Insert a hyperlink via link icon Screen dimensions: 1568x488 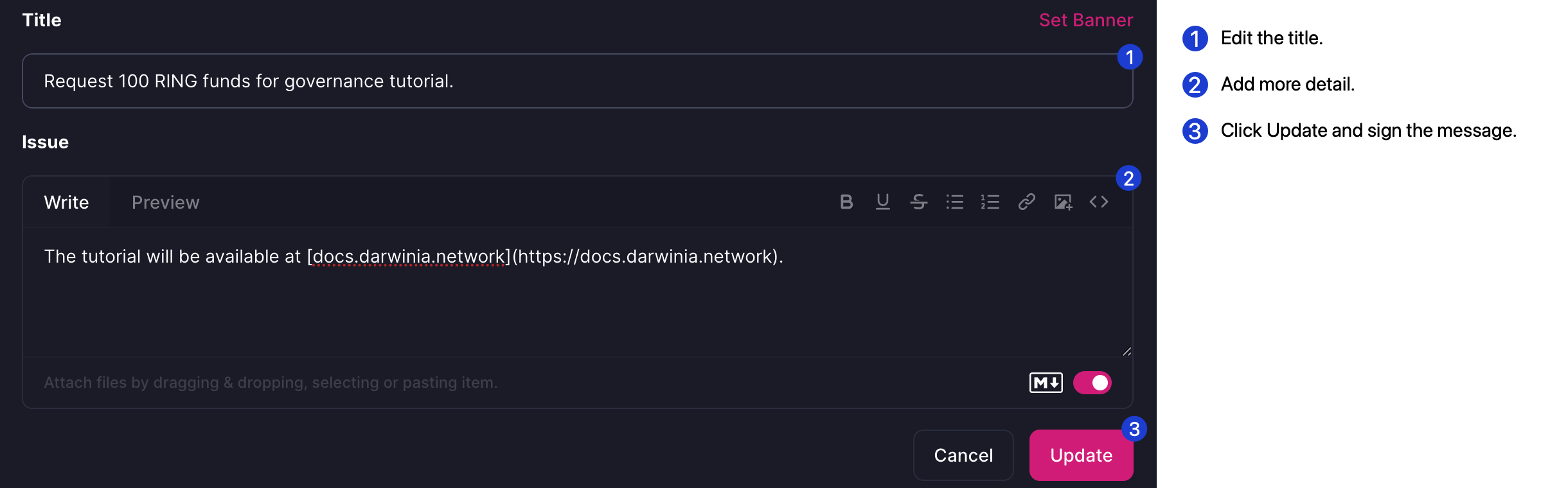[1026, 202]
